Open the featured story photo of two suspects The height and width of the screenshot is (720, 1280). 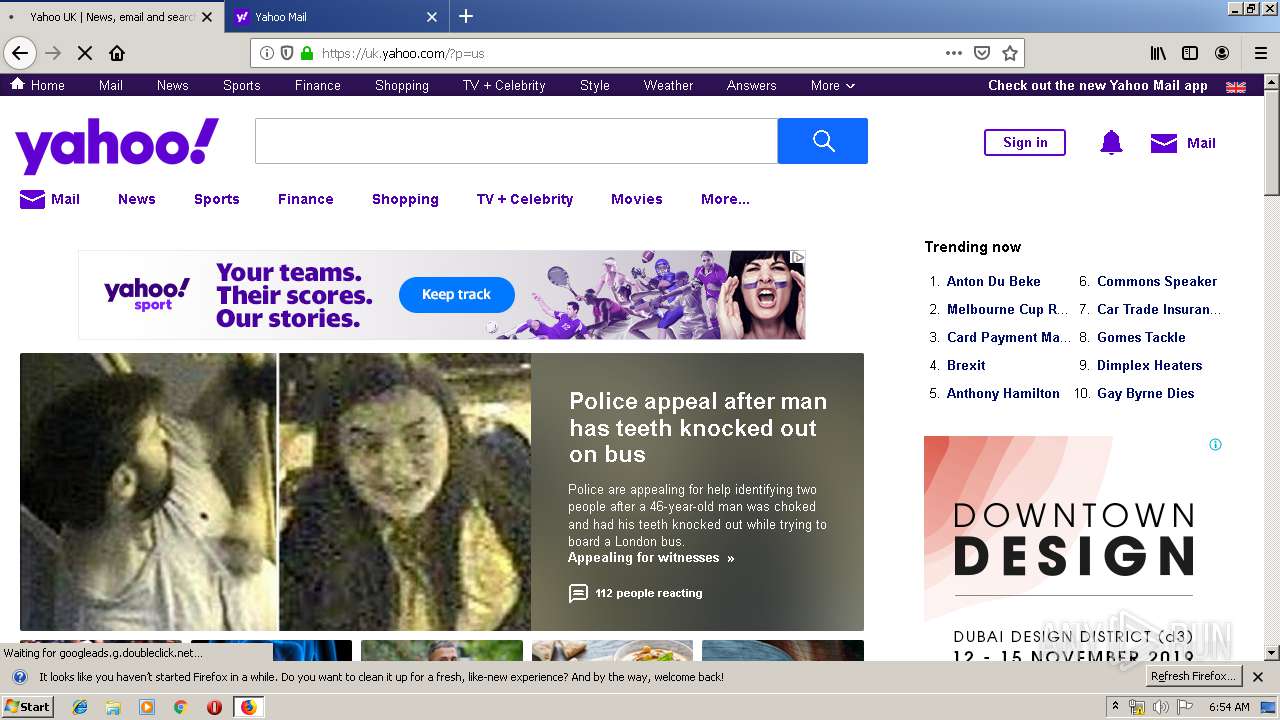pos(275,491)
